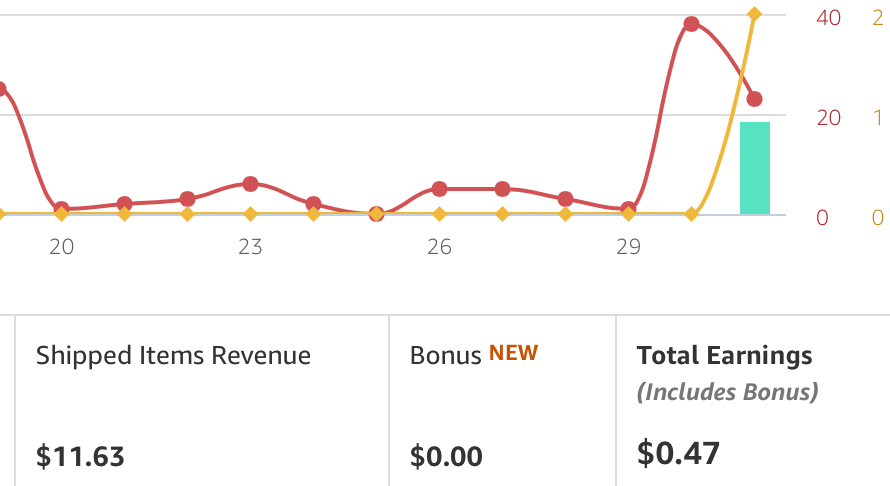The height and width of the screenshot is (486, 890).
Task: Click the x-axis date label 20
Action: coord(61,247)
